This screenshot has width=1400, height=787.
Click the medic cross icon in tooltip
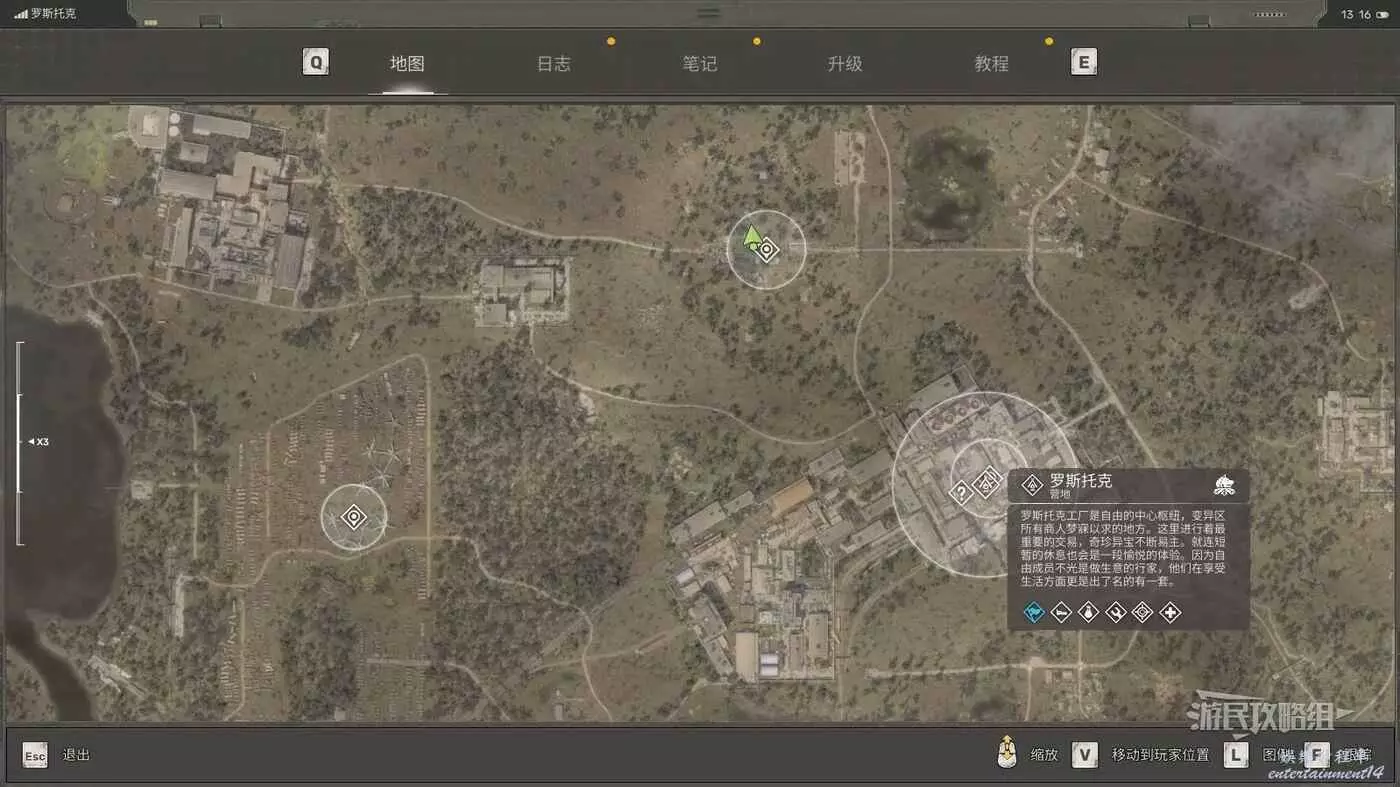click(1170, 612)
